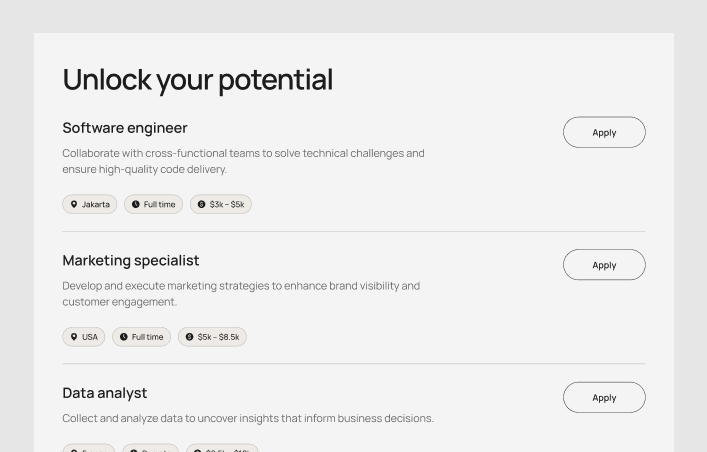The image size is (707, 452).
Task: Click the location pin icon beside USA
Action: click(74, 337)
